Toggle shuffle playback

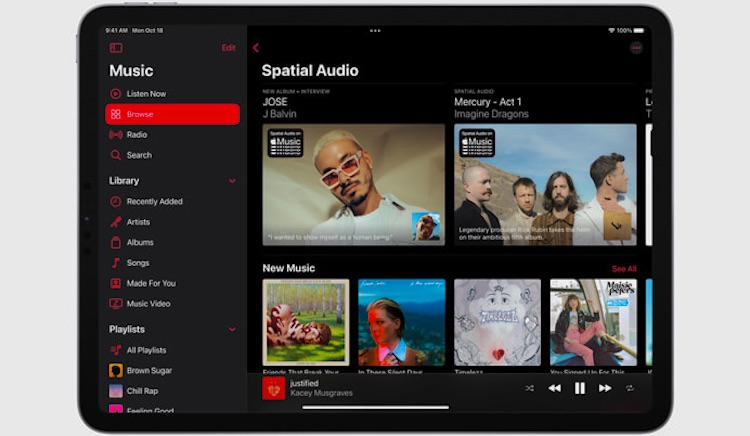tap(529, 388)
